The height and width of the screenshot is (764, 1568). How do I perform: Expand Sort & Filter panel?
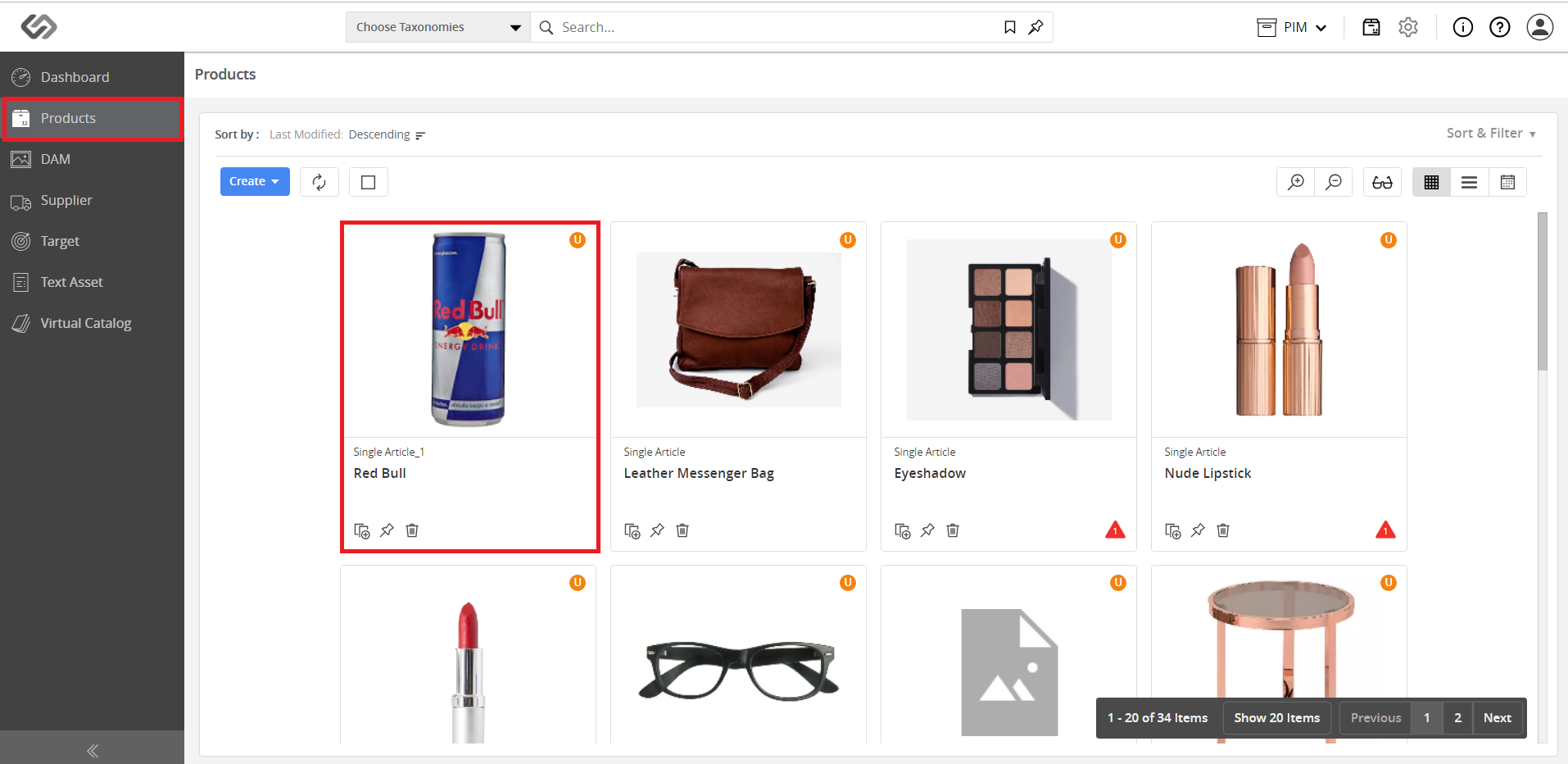[x=1490, y=133]
